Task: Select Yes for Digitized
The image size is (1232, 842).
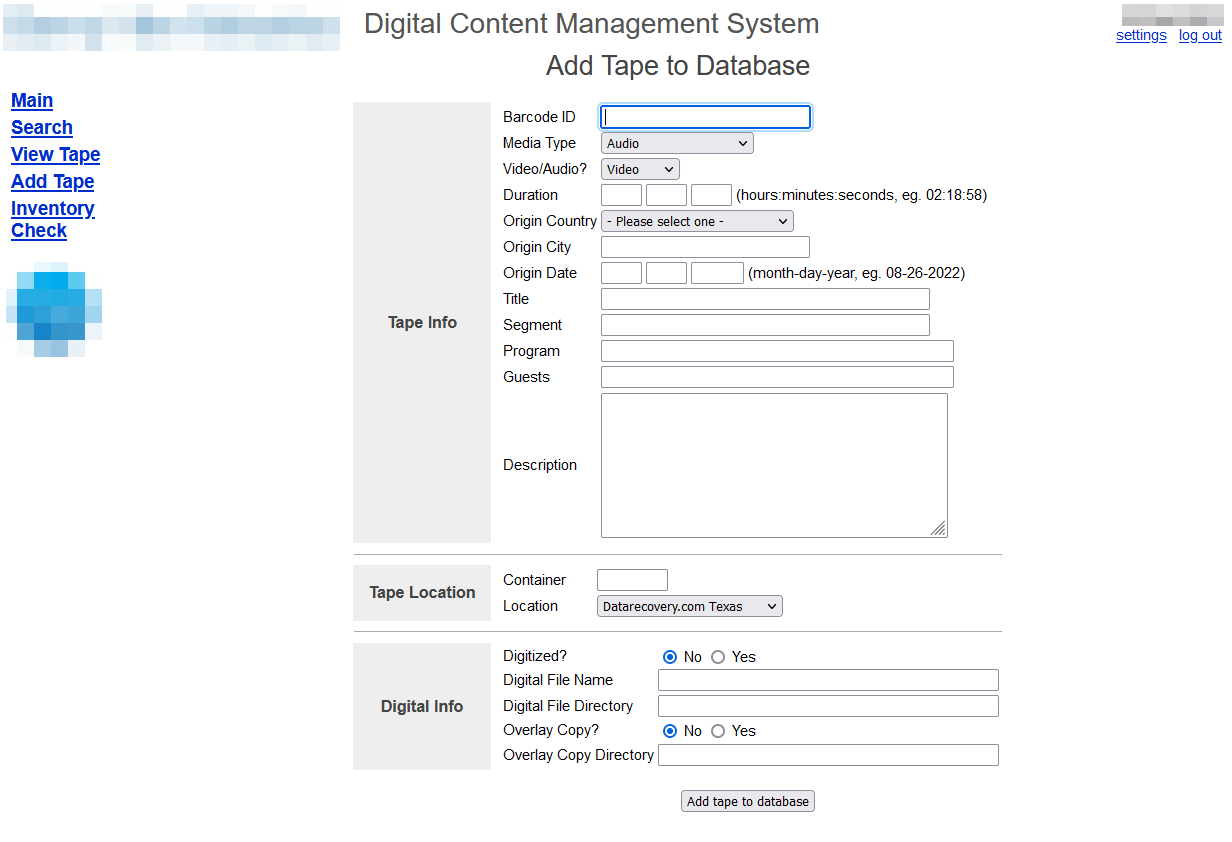Action: [718, 656]
